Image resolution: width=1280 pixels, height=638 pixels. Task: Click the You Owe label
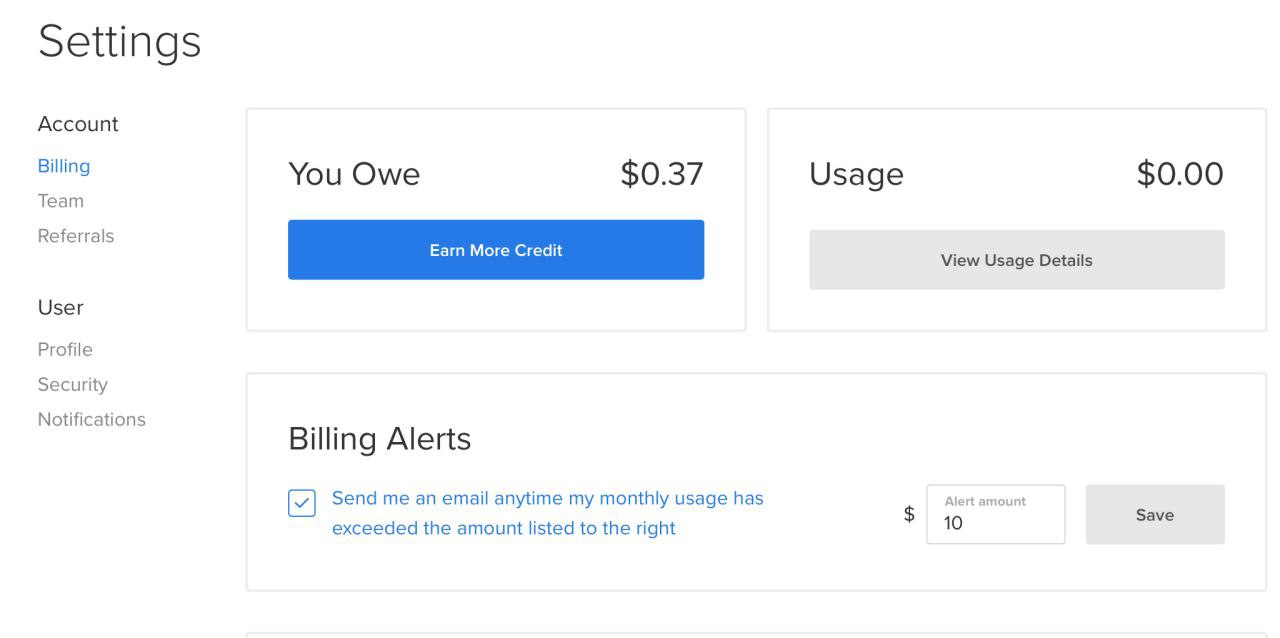354,174
